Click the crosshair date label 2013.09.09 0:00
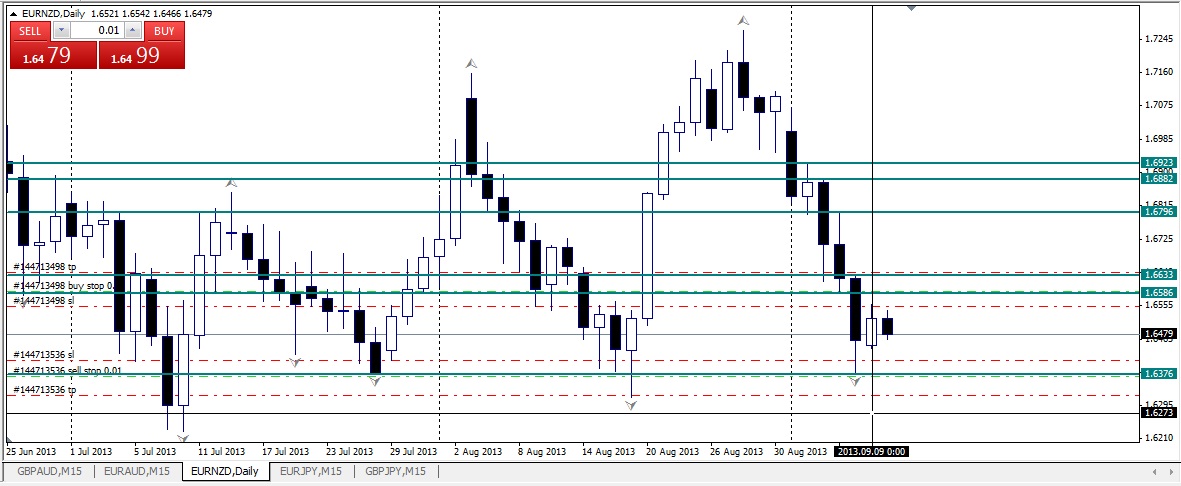The image size is (1181, 486). point(871,452)
